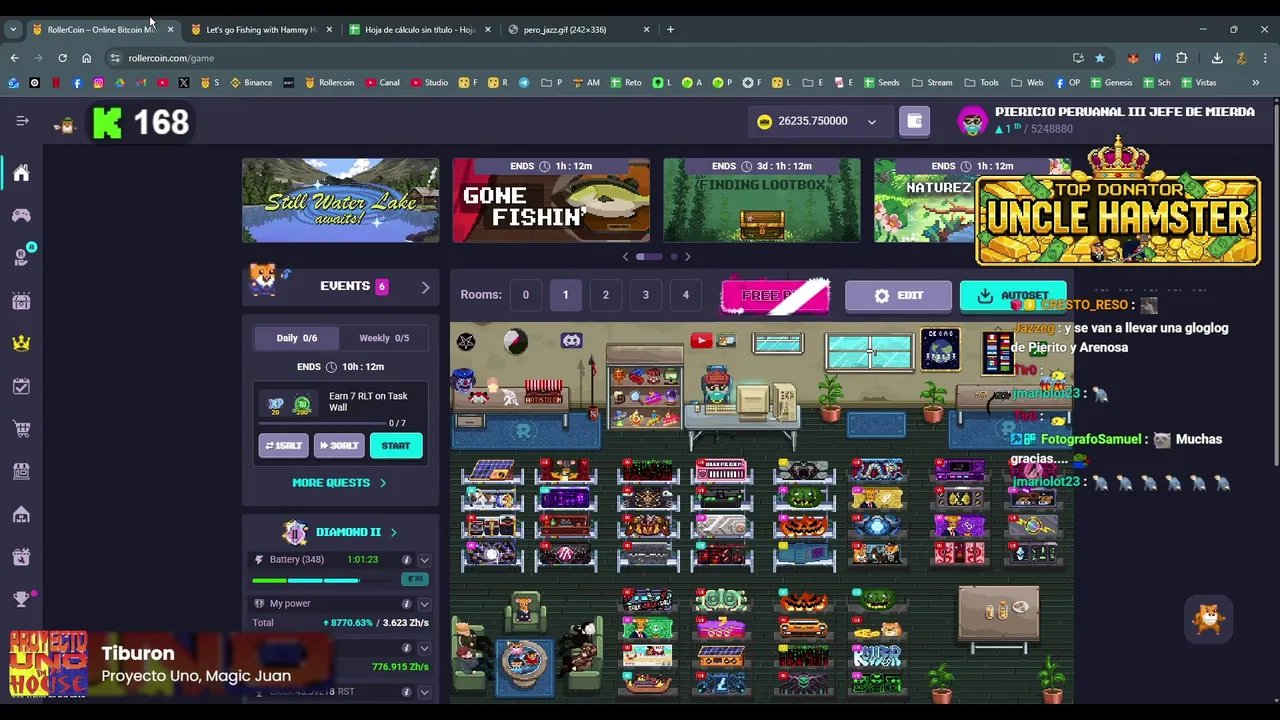
Task: Click the sidebar chest icon below rewards
Action: tap(21, 300)
